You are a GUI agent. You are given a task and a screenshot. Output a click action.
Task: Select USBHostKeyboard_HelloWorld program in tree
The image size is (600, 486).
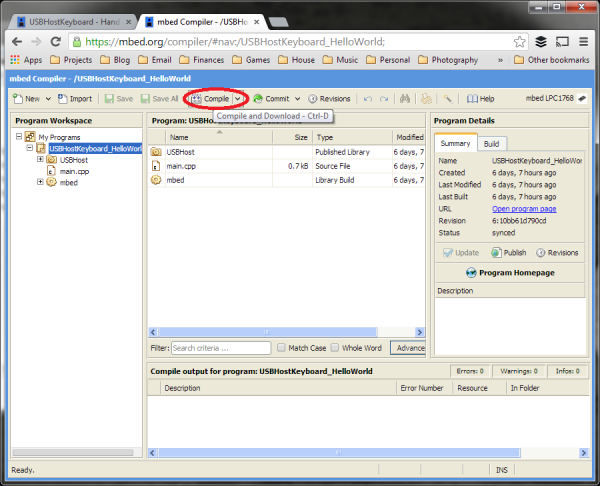point(95,148)
